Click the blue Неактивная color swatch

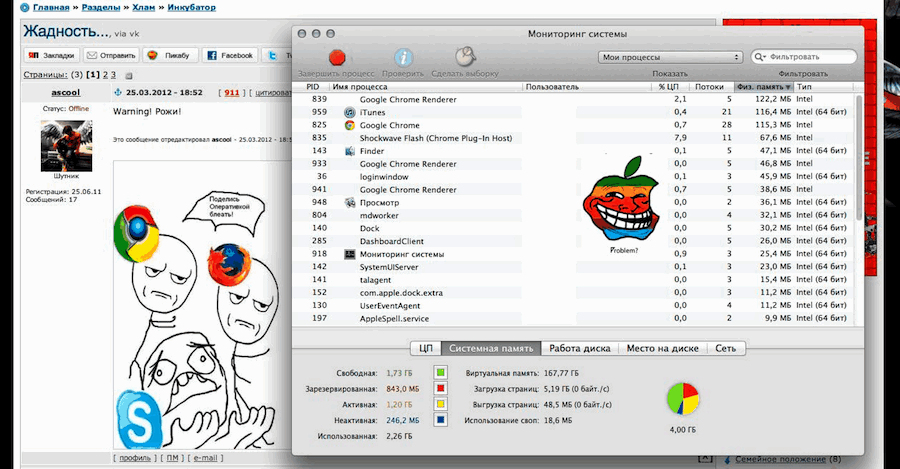[440, 420]
